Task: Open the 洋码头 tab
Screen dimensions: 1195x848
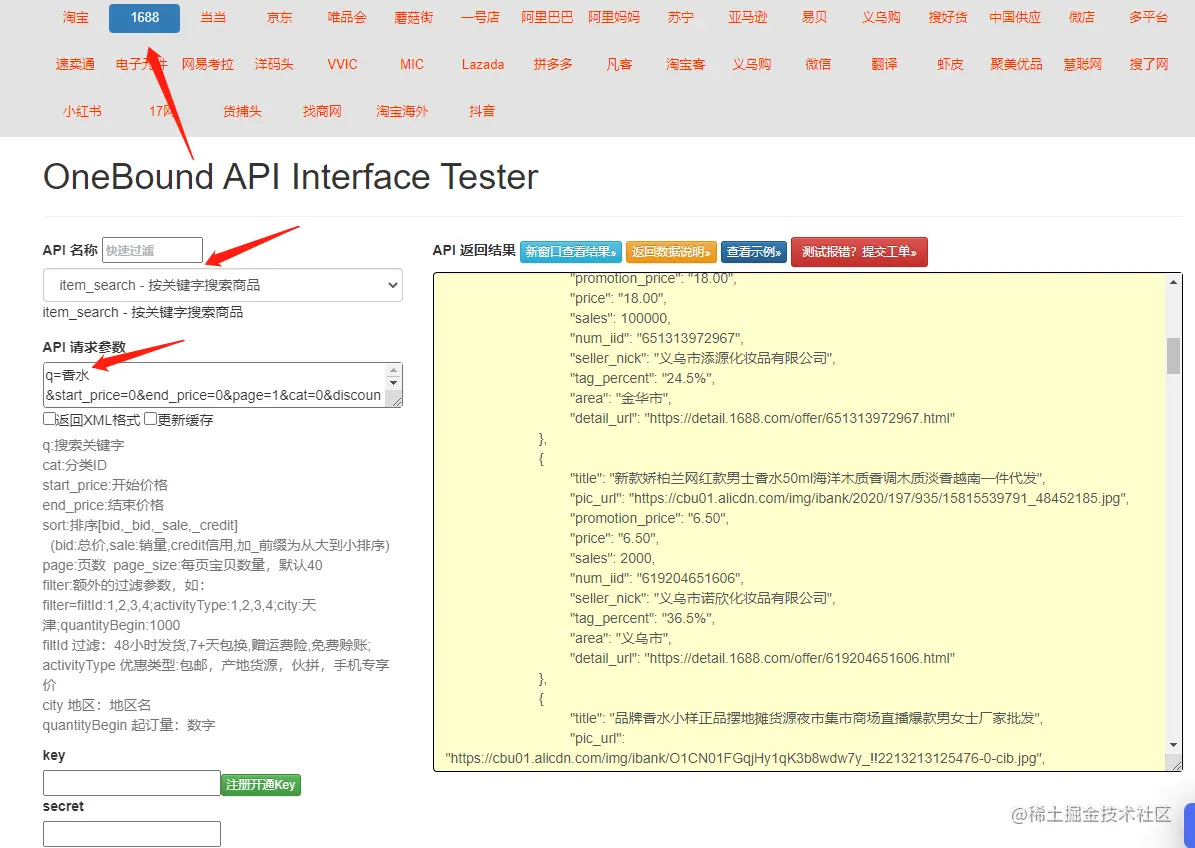Action: point(274,65)
